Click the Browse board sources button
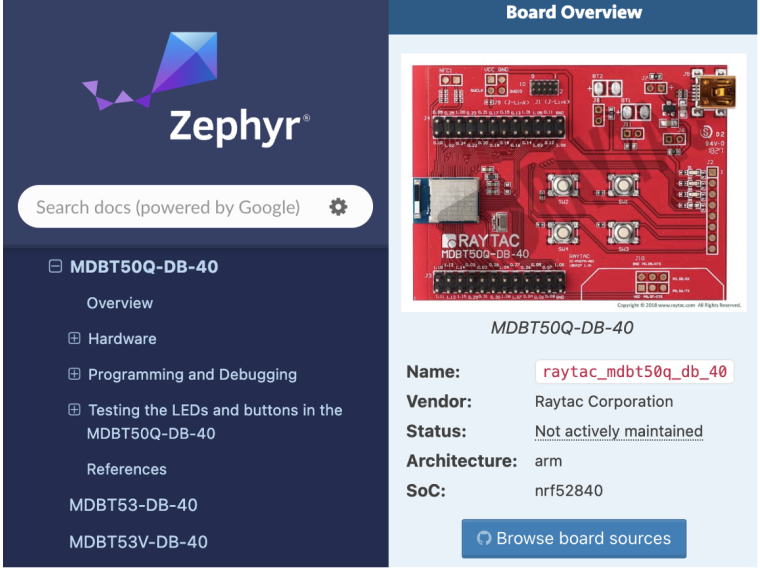The height and width of the screenshot is (570, 760). [x=573, y=538]
